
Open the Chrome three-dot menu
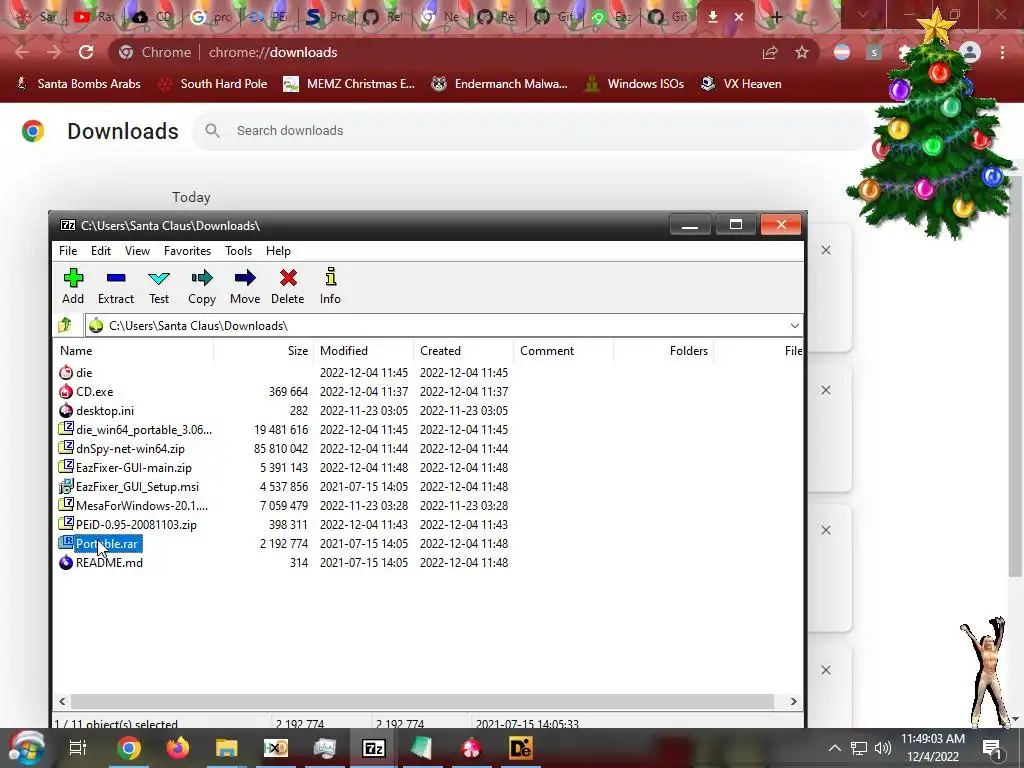point(1002,52)
